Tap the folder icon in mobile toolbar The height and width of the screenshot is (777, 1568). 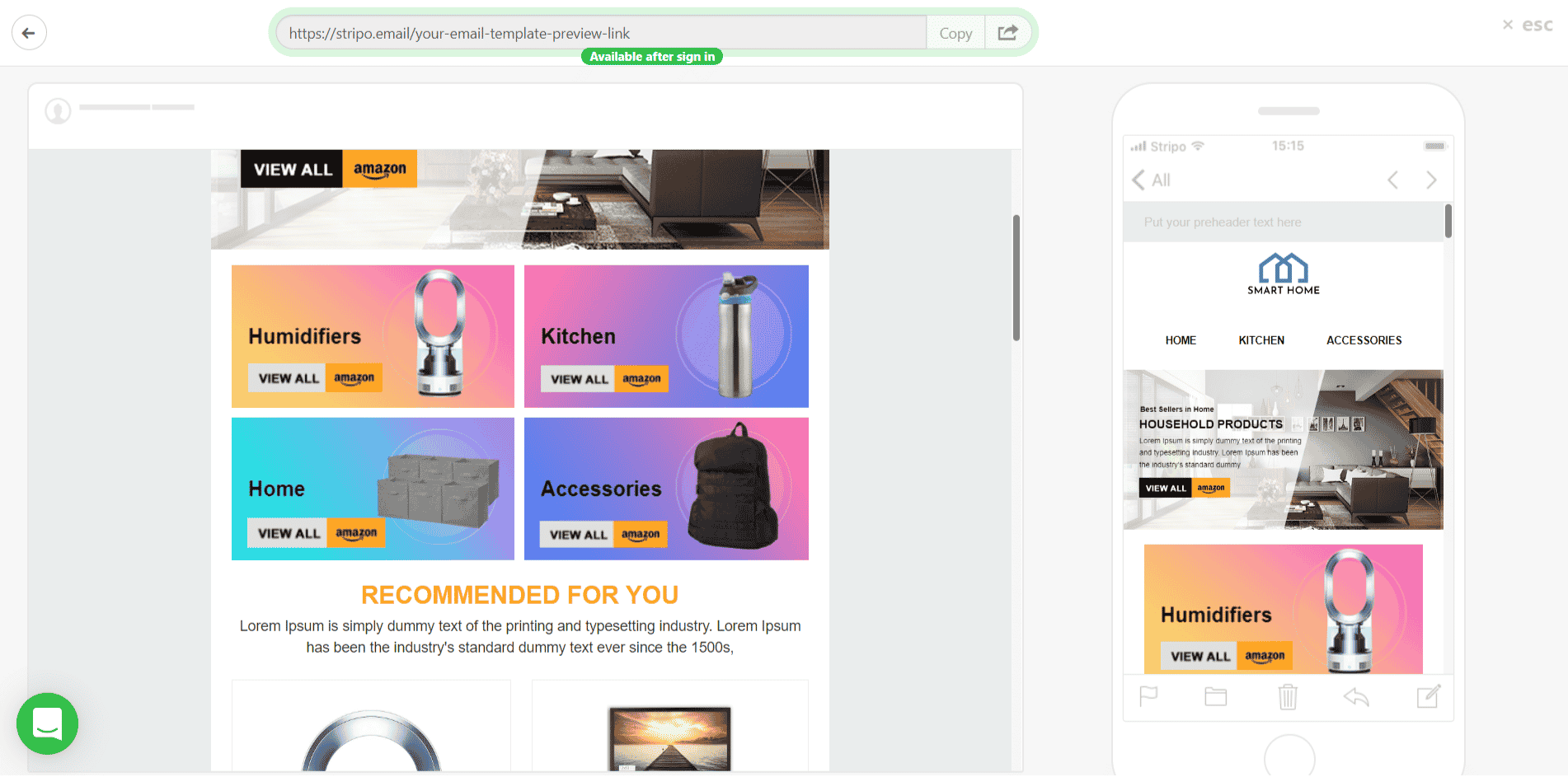click(1216, 697)
